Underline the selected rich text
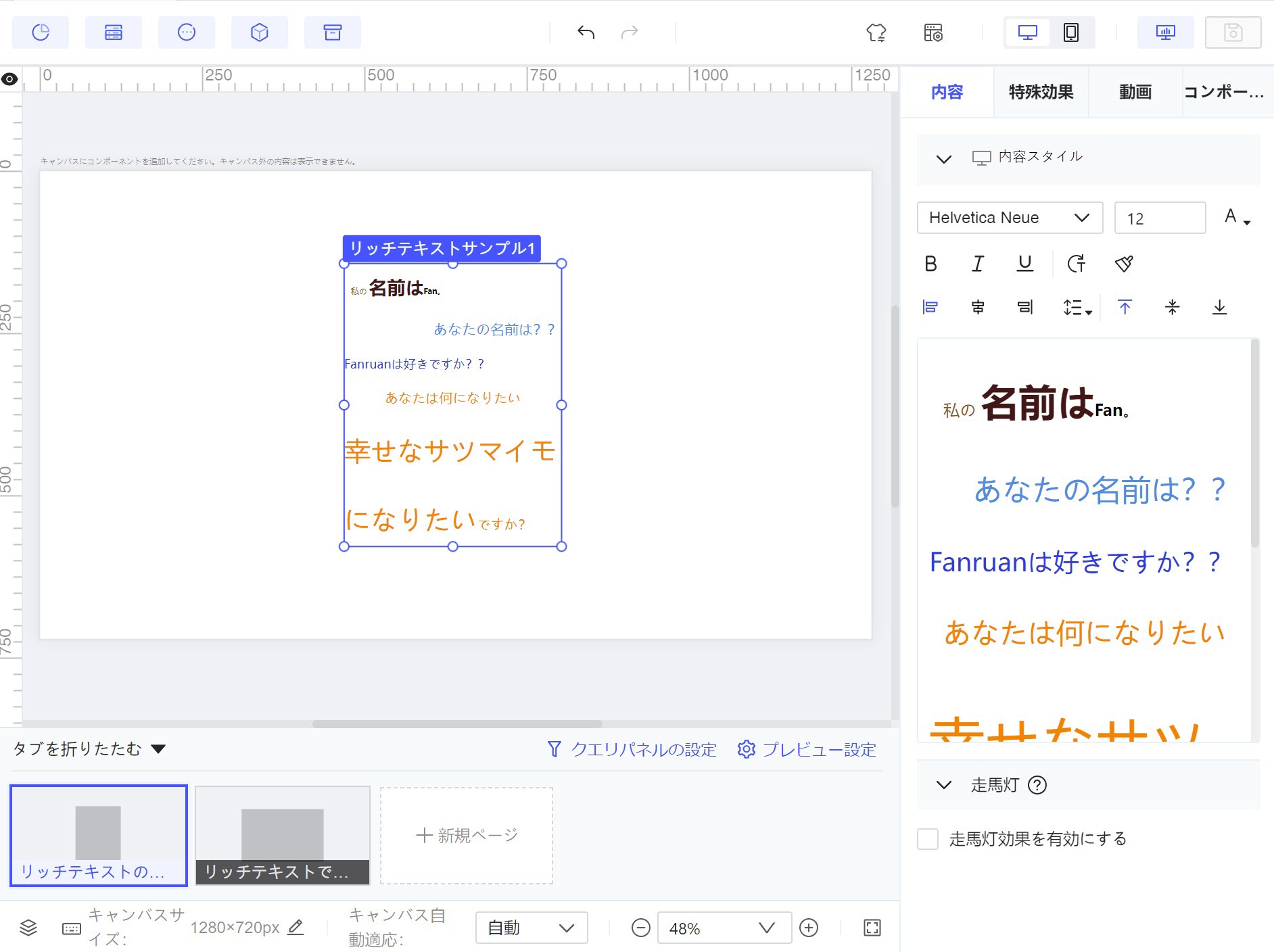This screenshot has width=1274, height=952. [x=1024, y=264]
